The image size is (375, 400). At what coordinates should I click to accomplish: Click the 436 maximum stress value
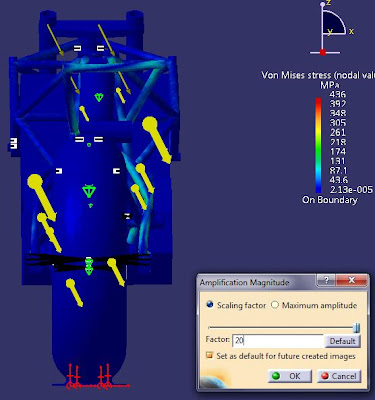[337, 95]
